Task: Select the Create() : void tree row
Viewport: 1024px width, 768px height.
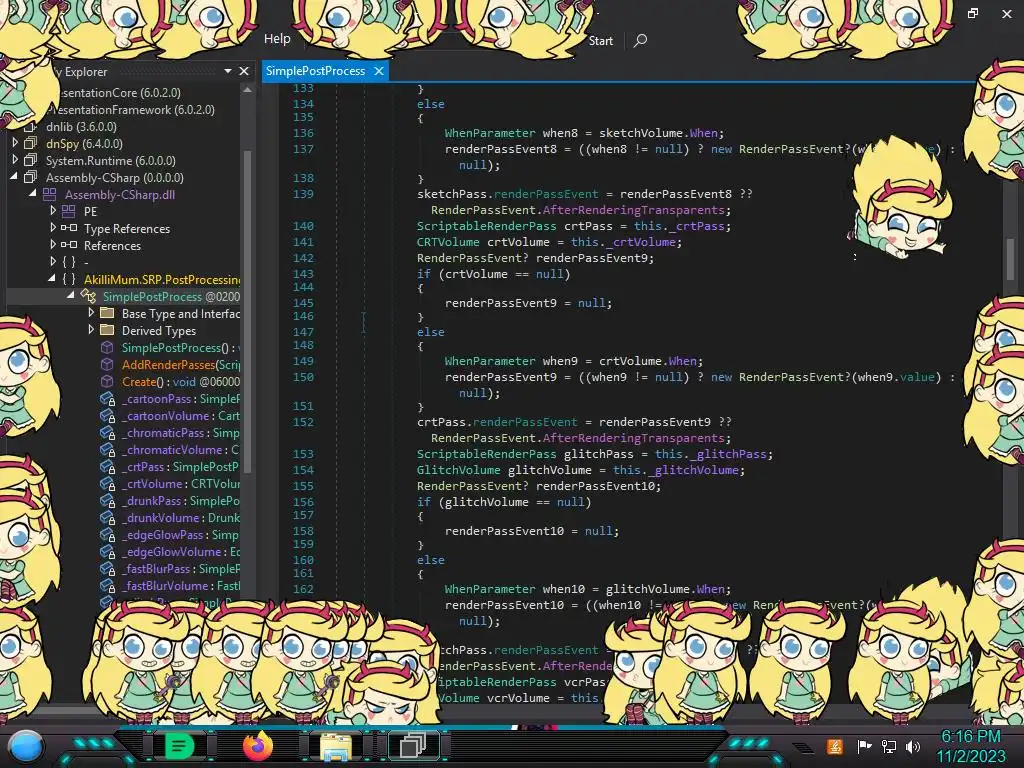Action: tap(180, 381)
